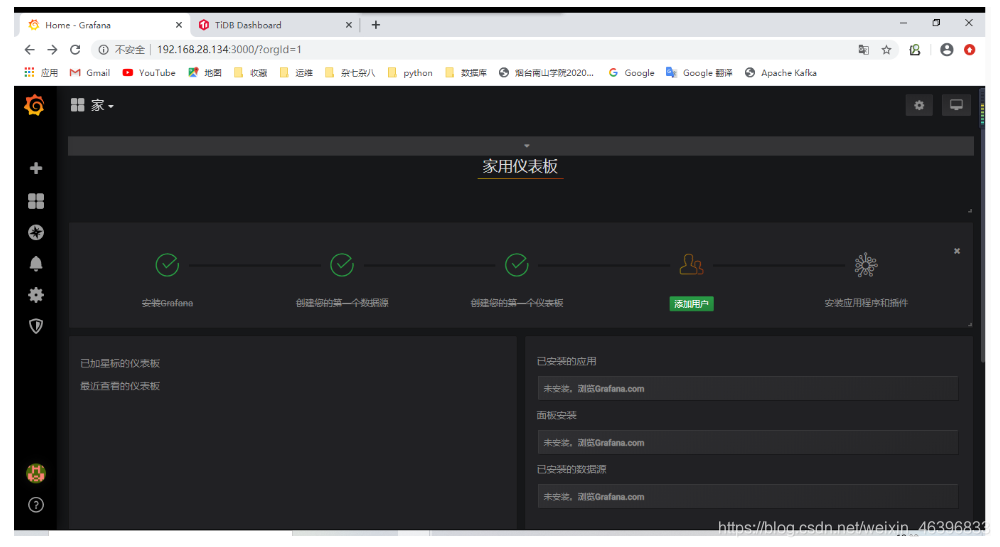Open the browser profile account icon
1000x547 pixels.
coord(946,50)
